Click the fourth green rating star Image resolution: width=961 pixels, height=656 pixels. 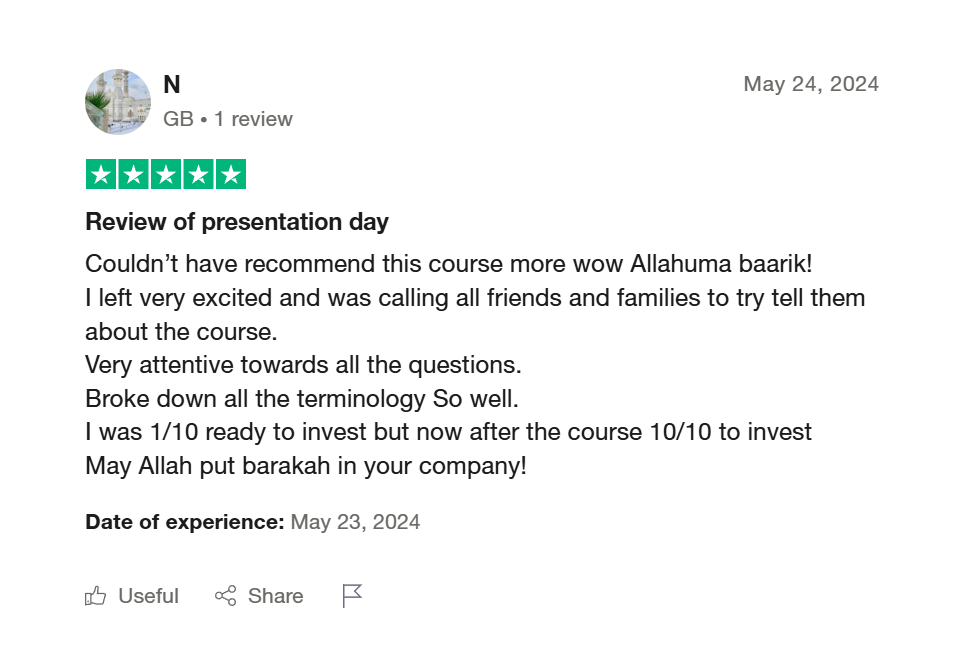tap(198, 175)
